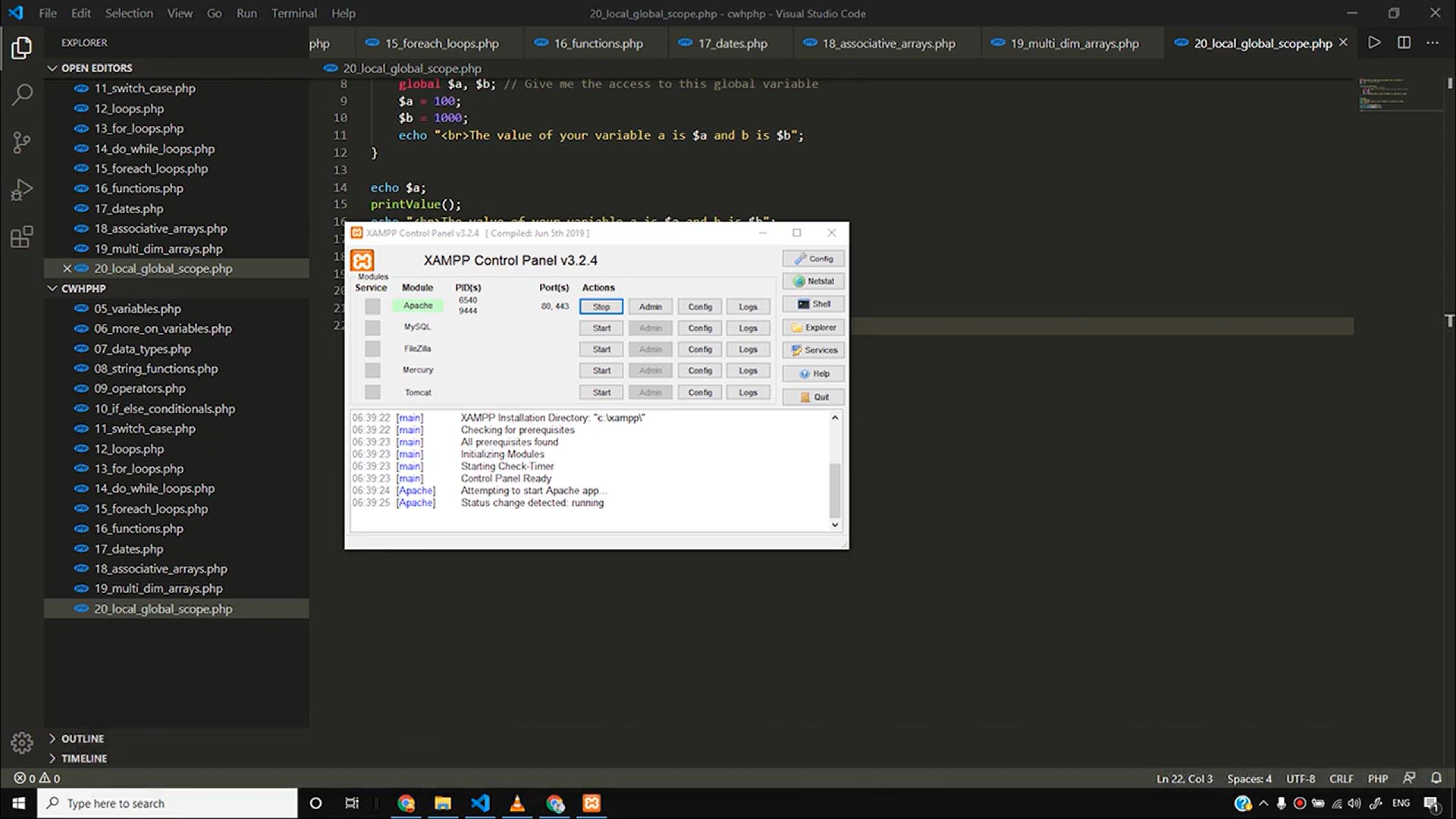
Task: Expand the Timeline section
Action: (x=176, y=758)
